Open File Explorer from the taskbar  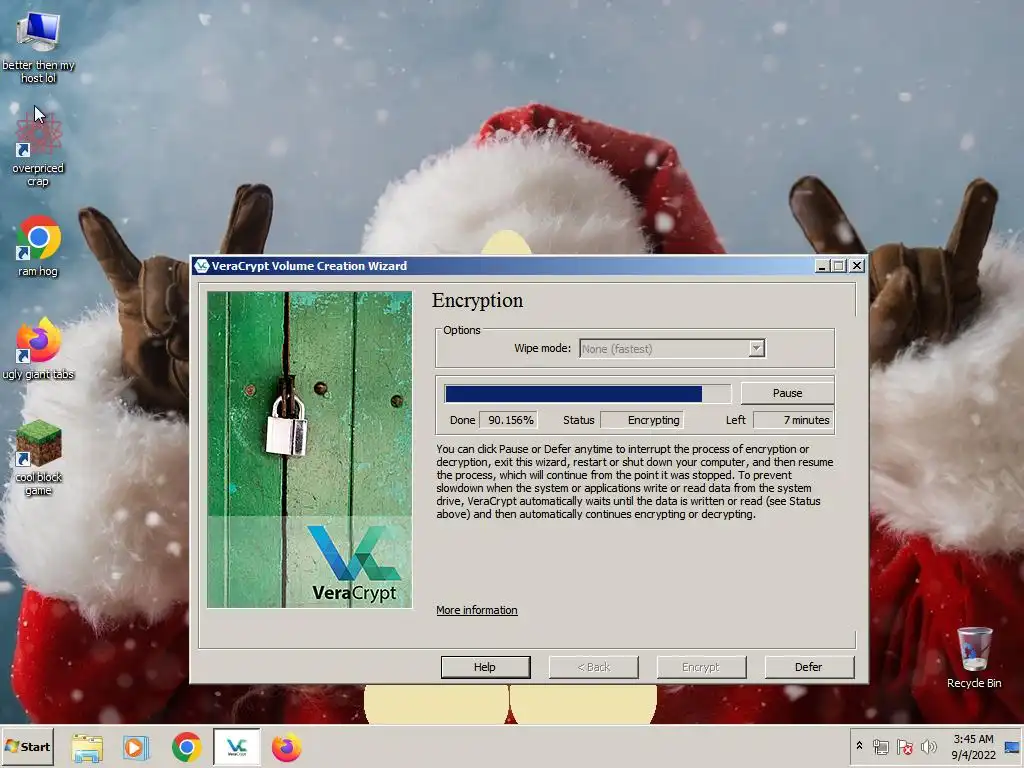(87, 747)
